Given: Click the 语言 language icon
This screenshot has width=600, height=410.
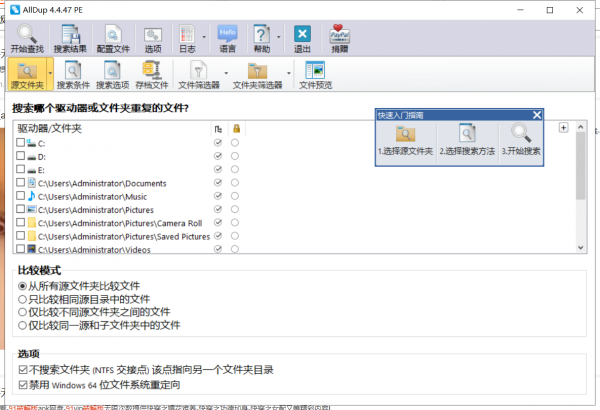Looking at the screenshot, I should tap(227, 38).
